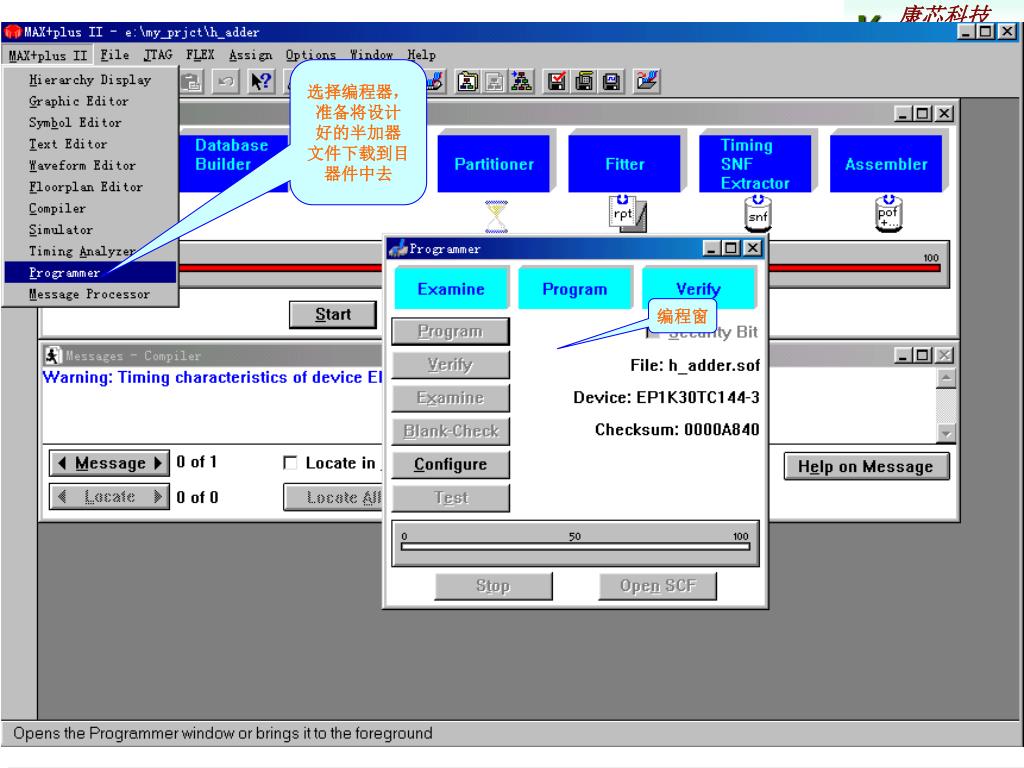Choose Floorplan Editor from the menu
Viewport: 1024px width, 768px height.
click(90, 187)
